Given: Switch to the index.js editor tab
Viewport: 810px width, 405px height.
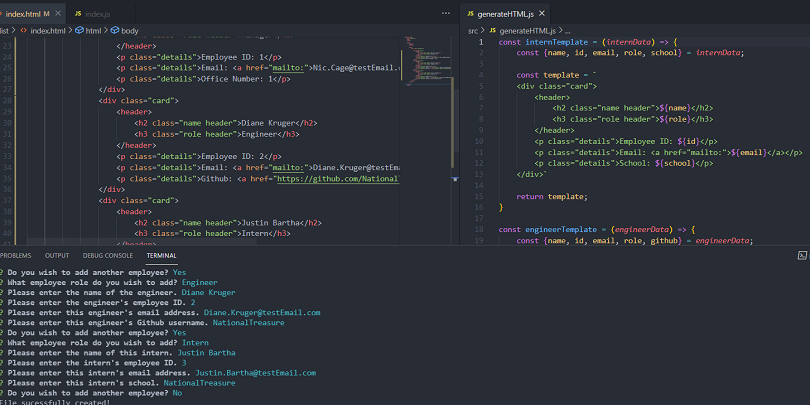Looking at the screenshot, I should [97, 13].
